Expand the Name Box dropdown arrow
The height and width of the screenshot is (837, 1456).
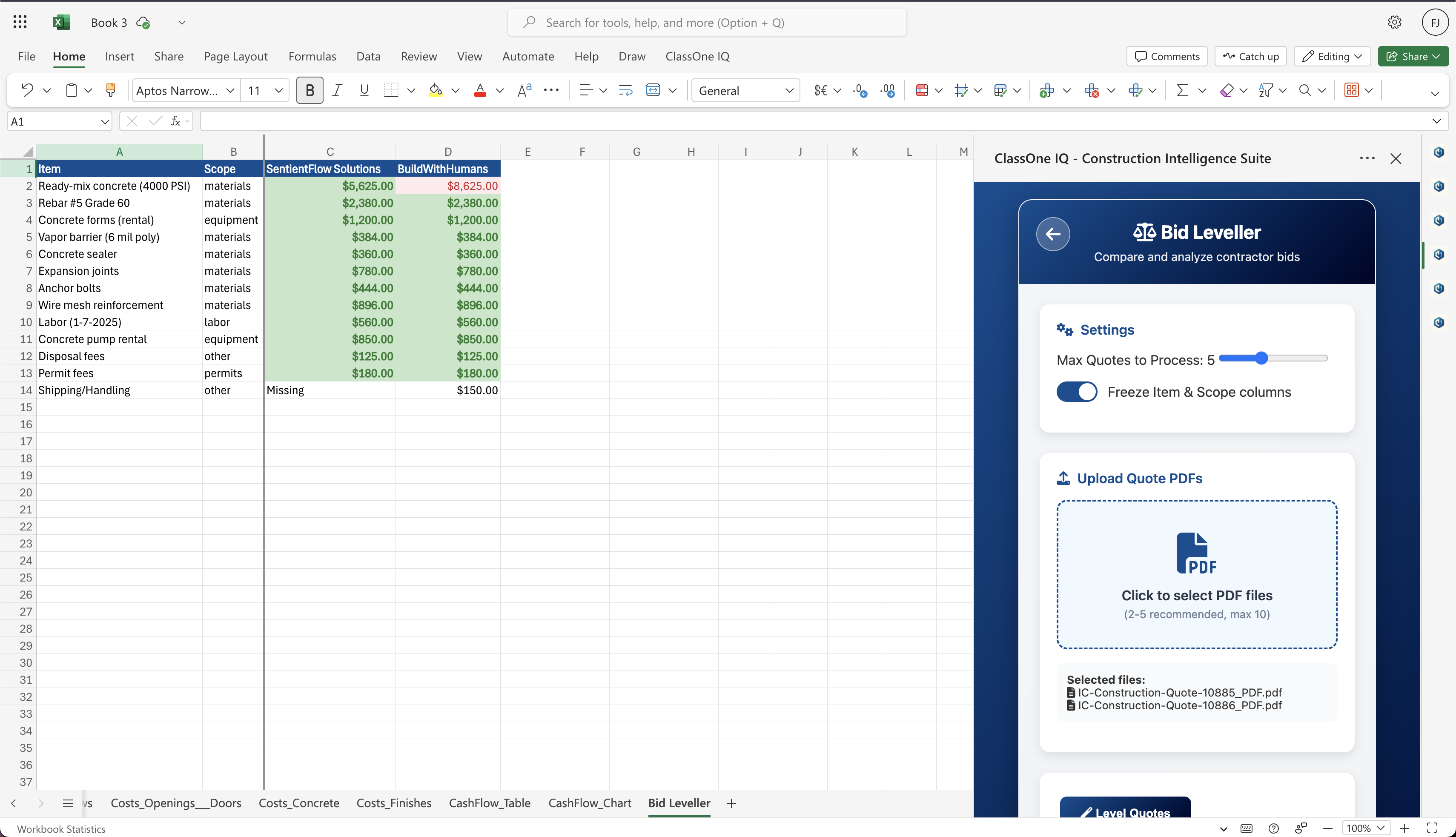105,122
